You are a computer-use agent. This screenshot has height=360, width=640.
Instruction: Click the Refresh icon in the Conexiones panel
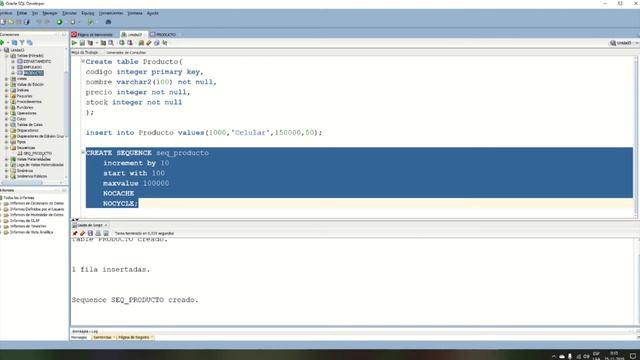pyautogui.click(x=14, y=42)
